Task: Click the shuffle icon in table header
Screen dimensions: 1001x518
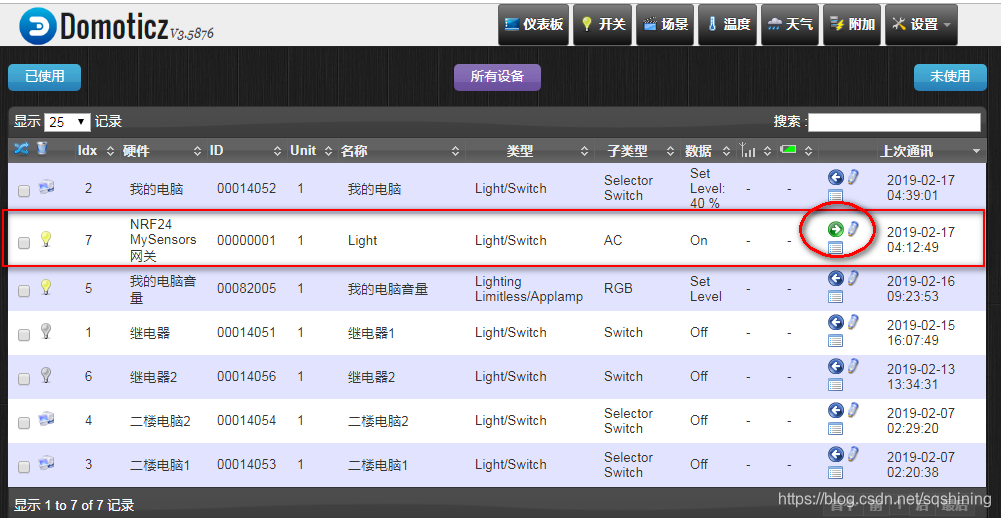Action: click(22, 149)
